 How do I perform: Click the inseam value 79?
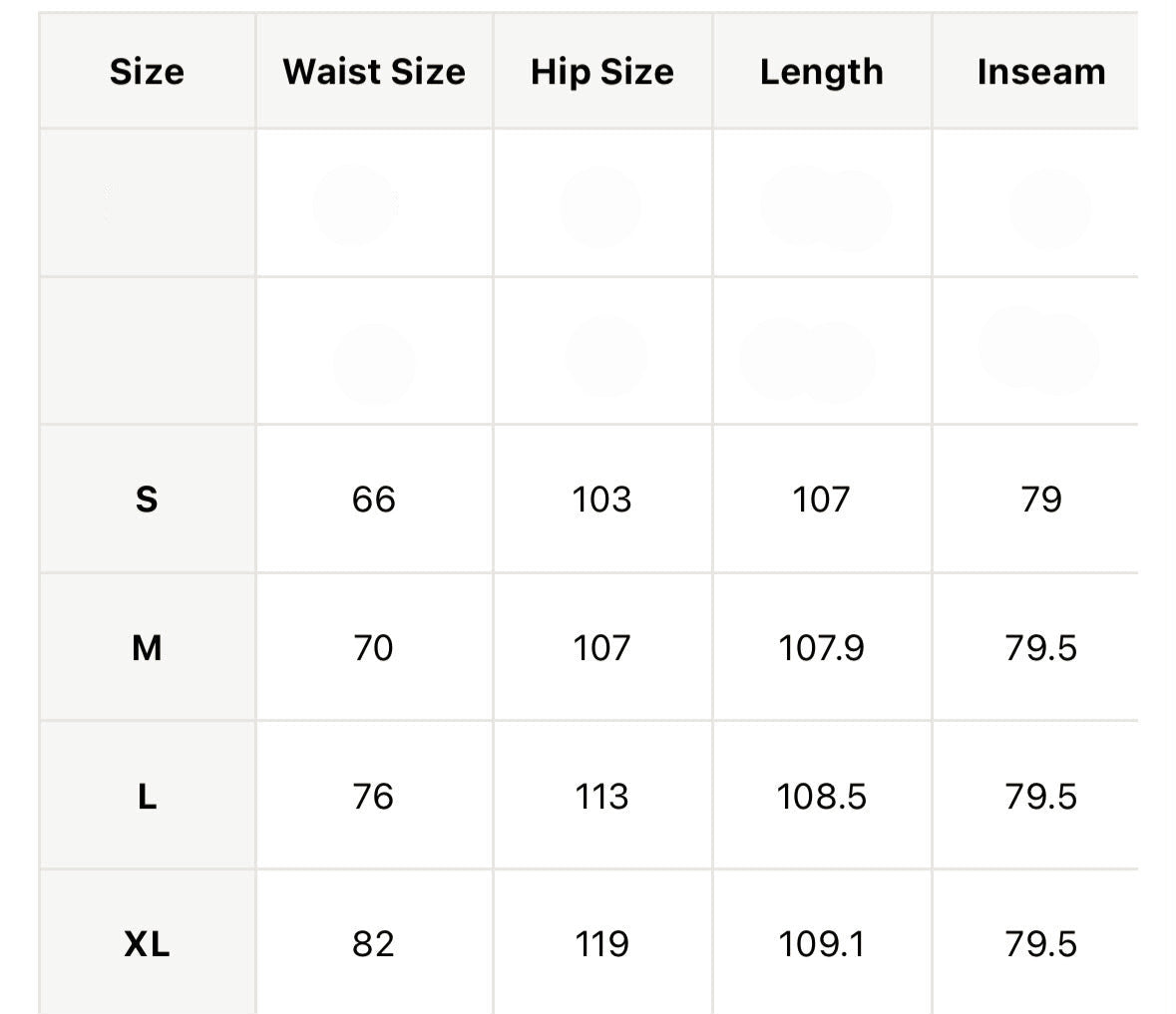1041,500
